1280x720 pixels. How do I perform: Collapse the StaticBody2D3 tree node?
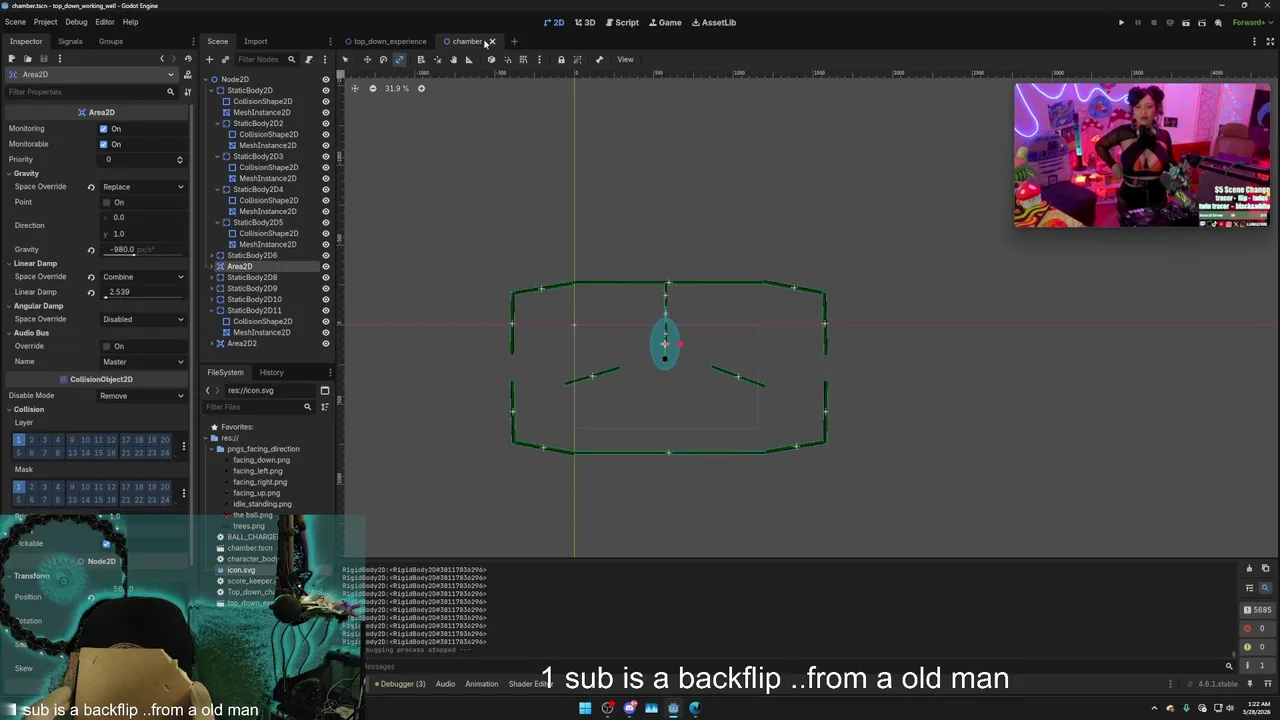(x=217, y=156)
